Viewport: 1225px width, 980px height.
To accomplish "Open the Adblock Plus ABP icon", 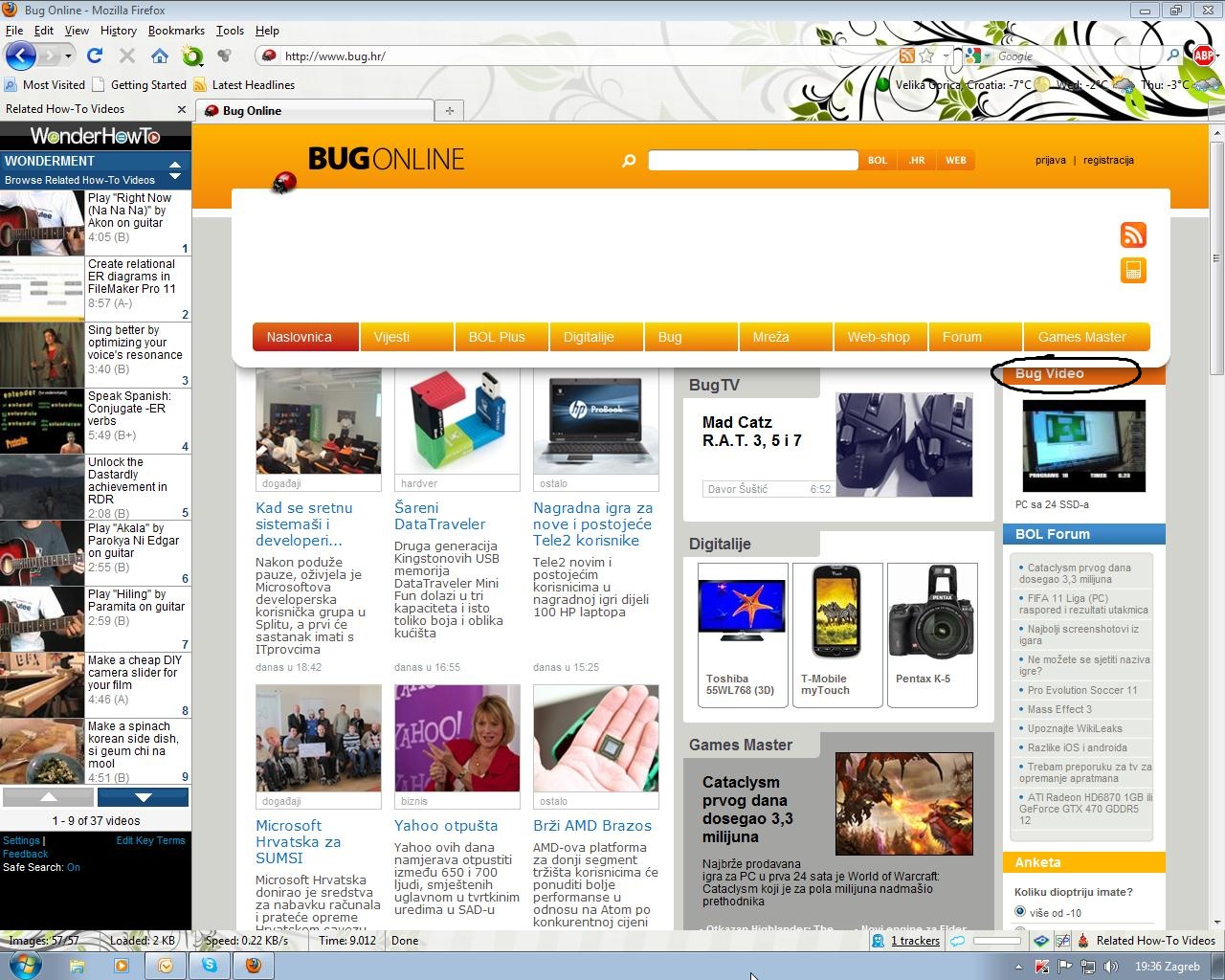I will (1203, 56).
